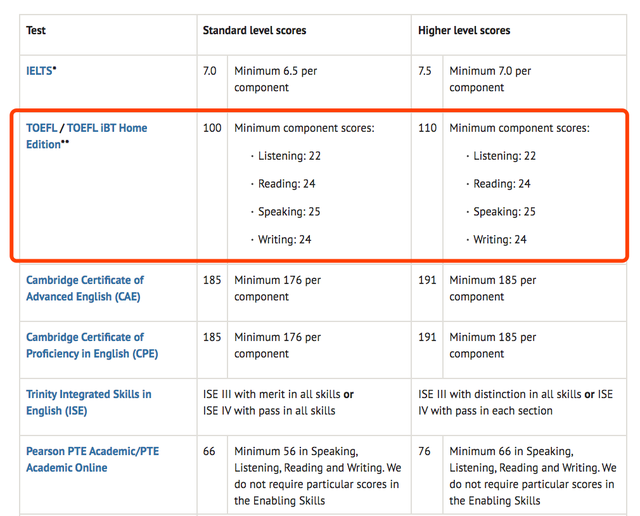The width and height of the screenshot is (640, 516).
Task: Click the PTE standard score 66
Action: tap(209, 451)
